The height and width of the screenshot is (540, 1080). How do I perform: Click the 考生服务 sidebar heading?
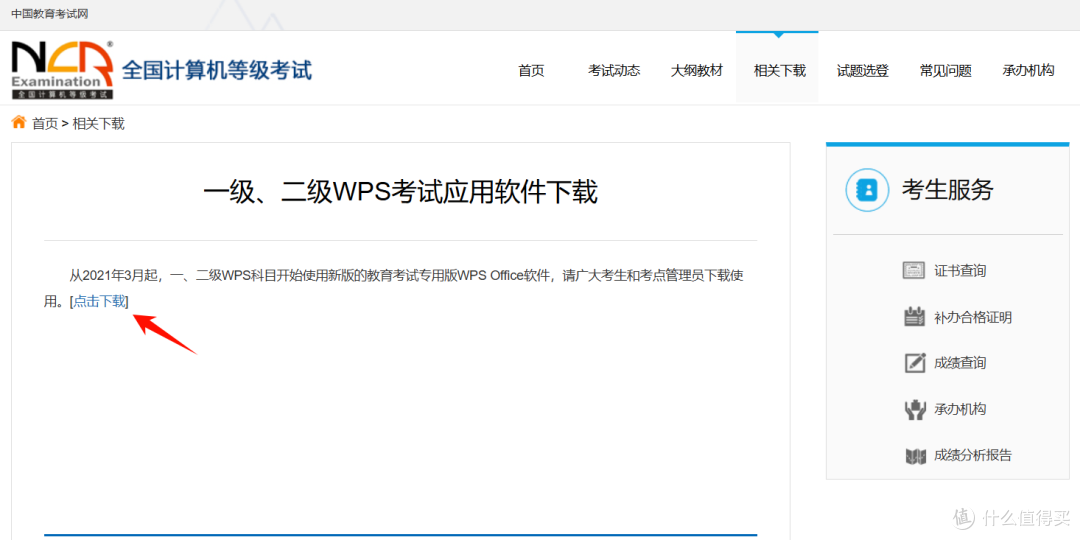coord(948,189)
